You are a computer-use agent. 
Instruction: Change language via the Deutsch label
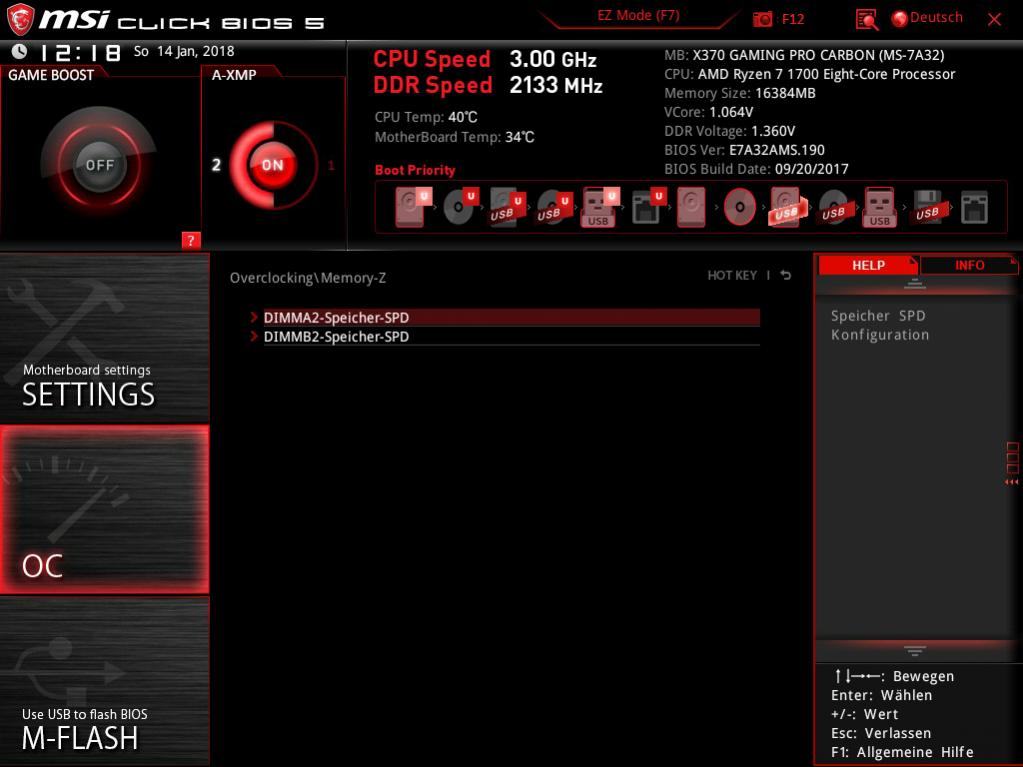tap(936, 18)
